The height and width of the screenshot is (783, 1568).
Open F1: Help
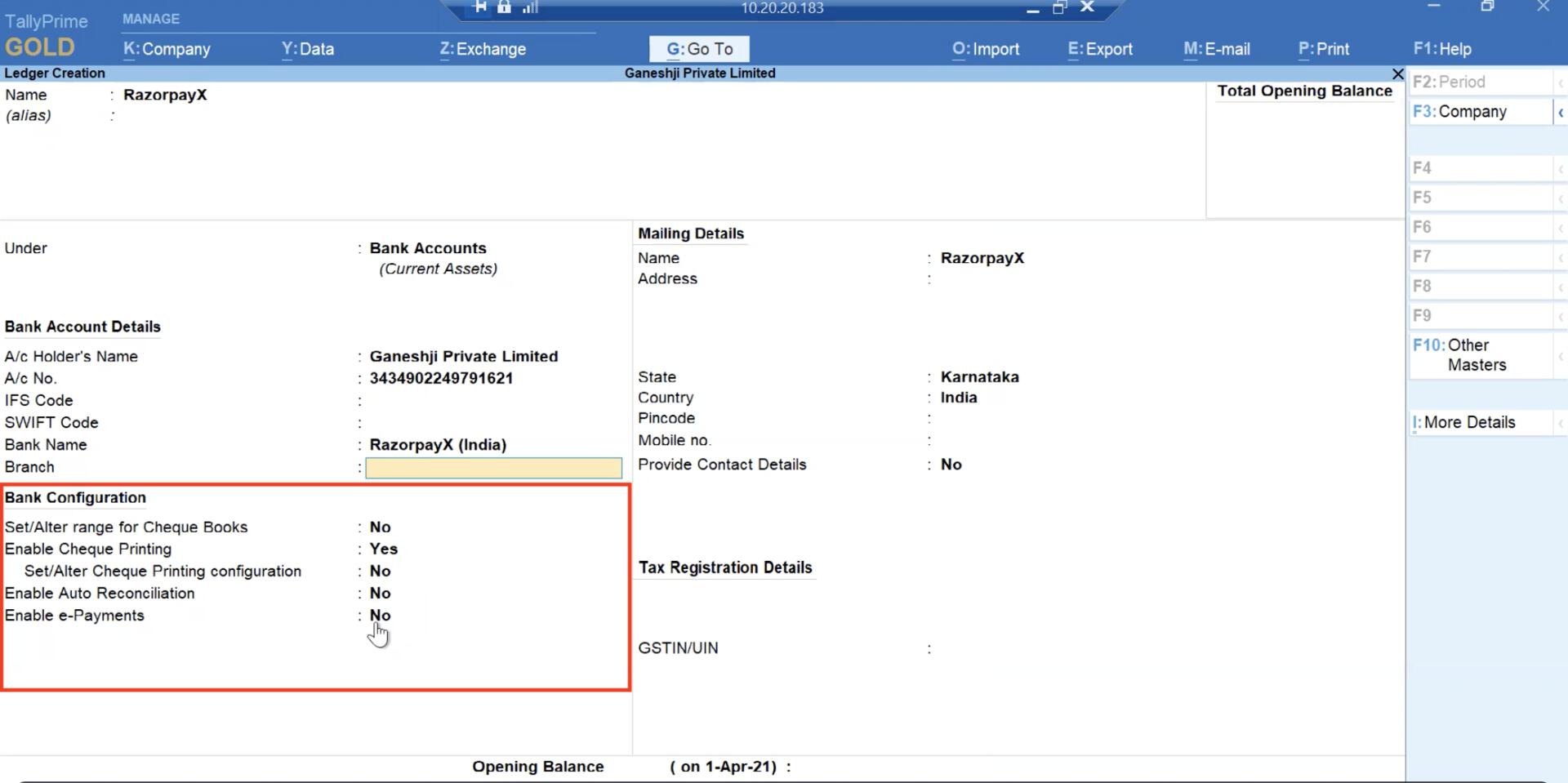[x=1442, y=49]
